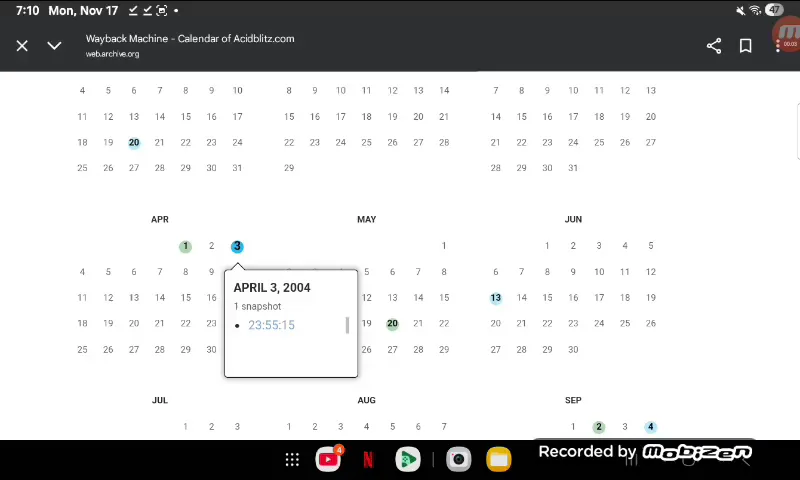Screen dimensions: 800x480
Task: Click August 7 in the calendar
Action: click(x=444, y=427)
